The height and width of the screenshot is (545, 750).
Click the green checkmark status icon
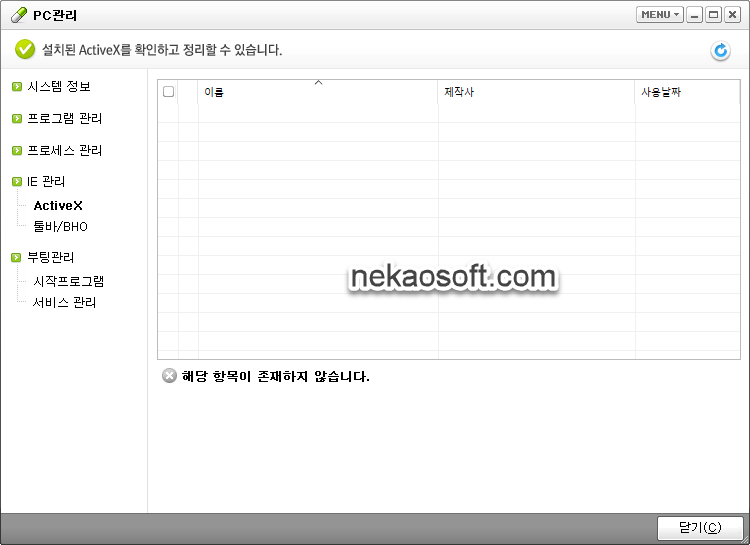coord(25,49)
